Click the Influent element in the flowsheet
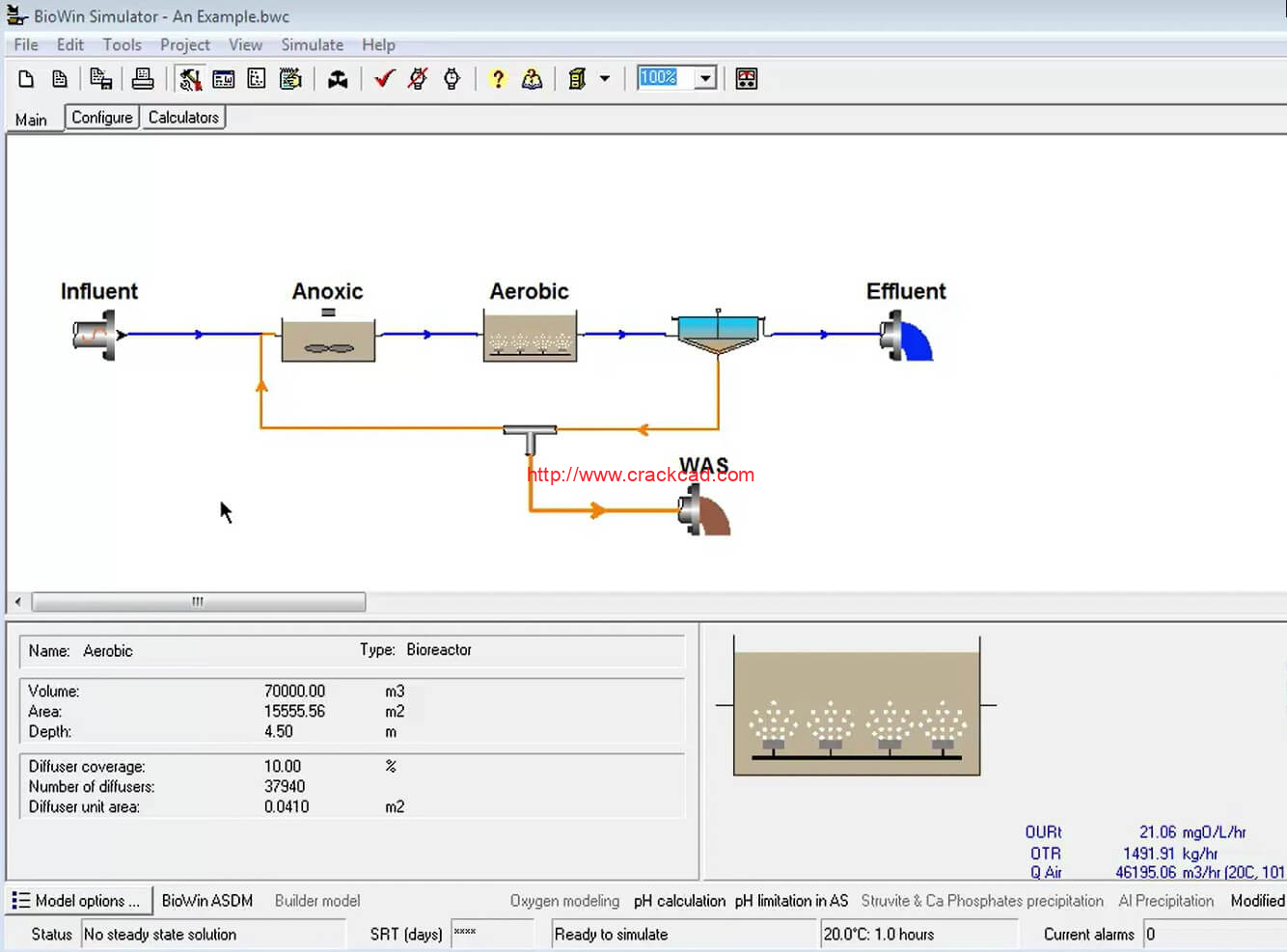 tap(99, 335)
